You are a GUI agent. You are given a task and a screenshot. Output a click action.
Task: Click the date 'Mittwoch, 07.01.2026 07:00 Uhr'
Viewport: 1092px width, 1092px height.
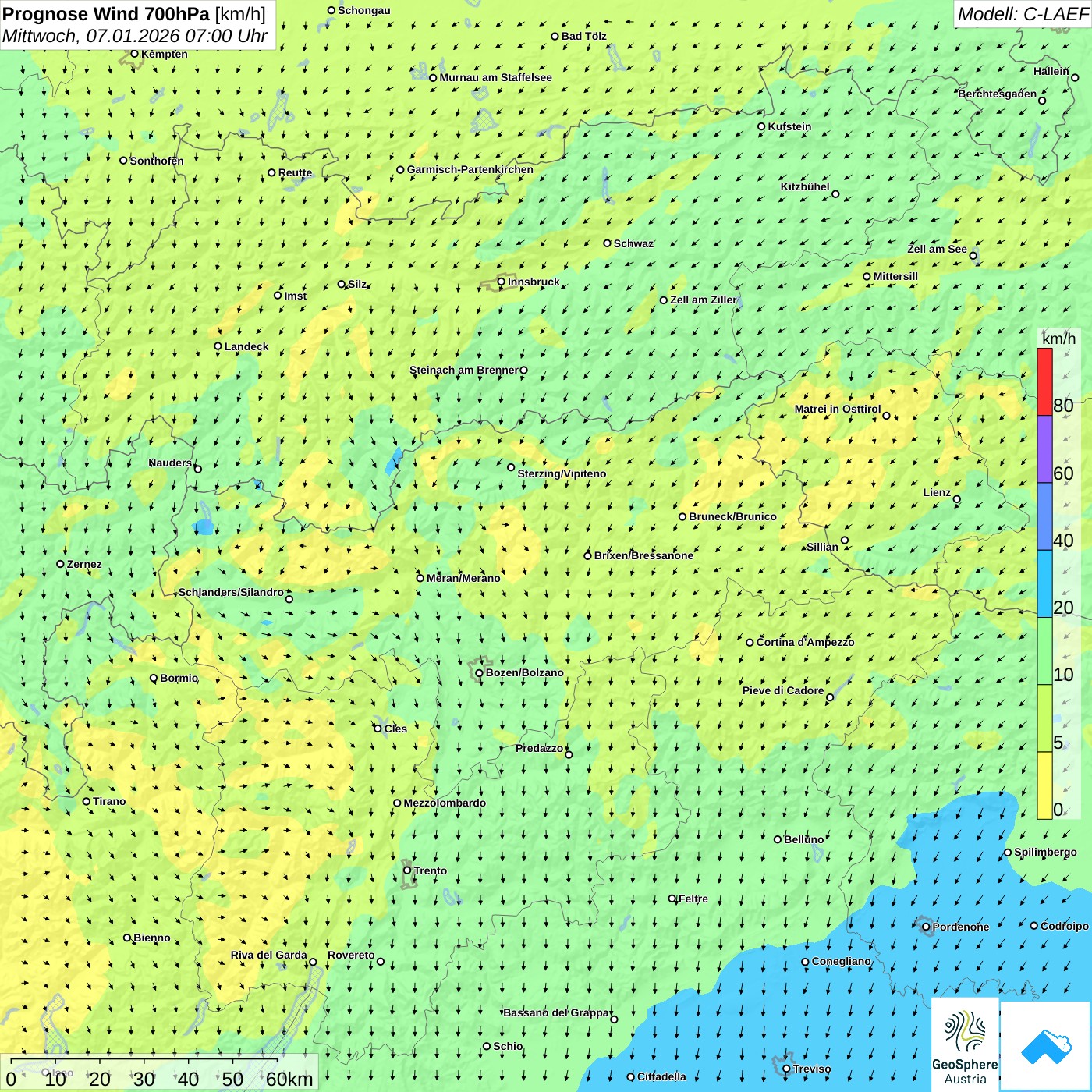(135, 36)
